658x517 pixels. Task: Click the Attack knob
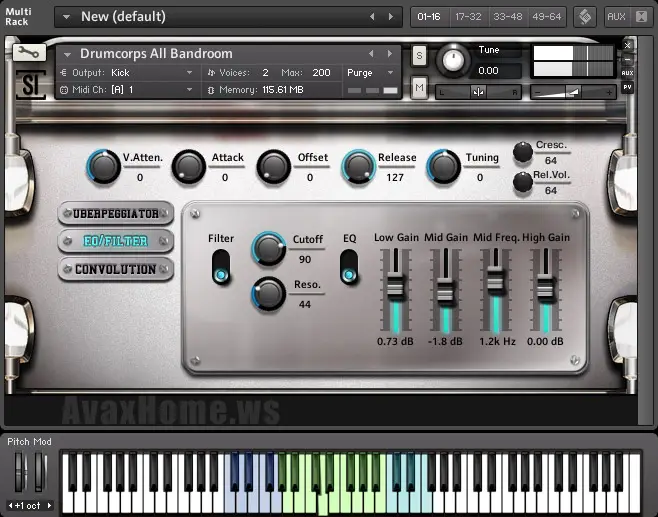[189, 166]
